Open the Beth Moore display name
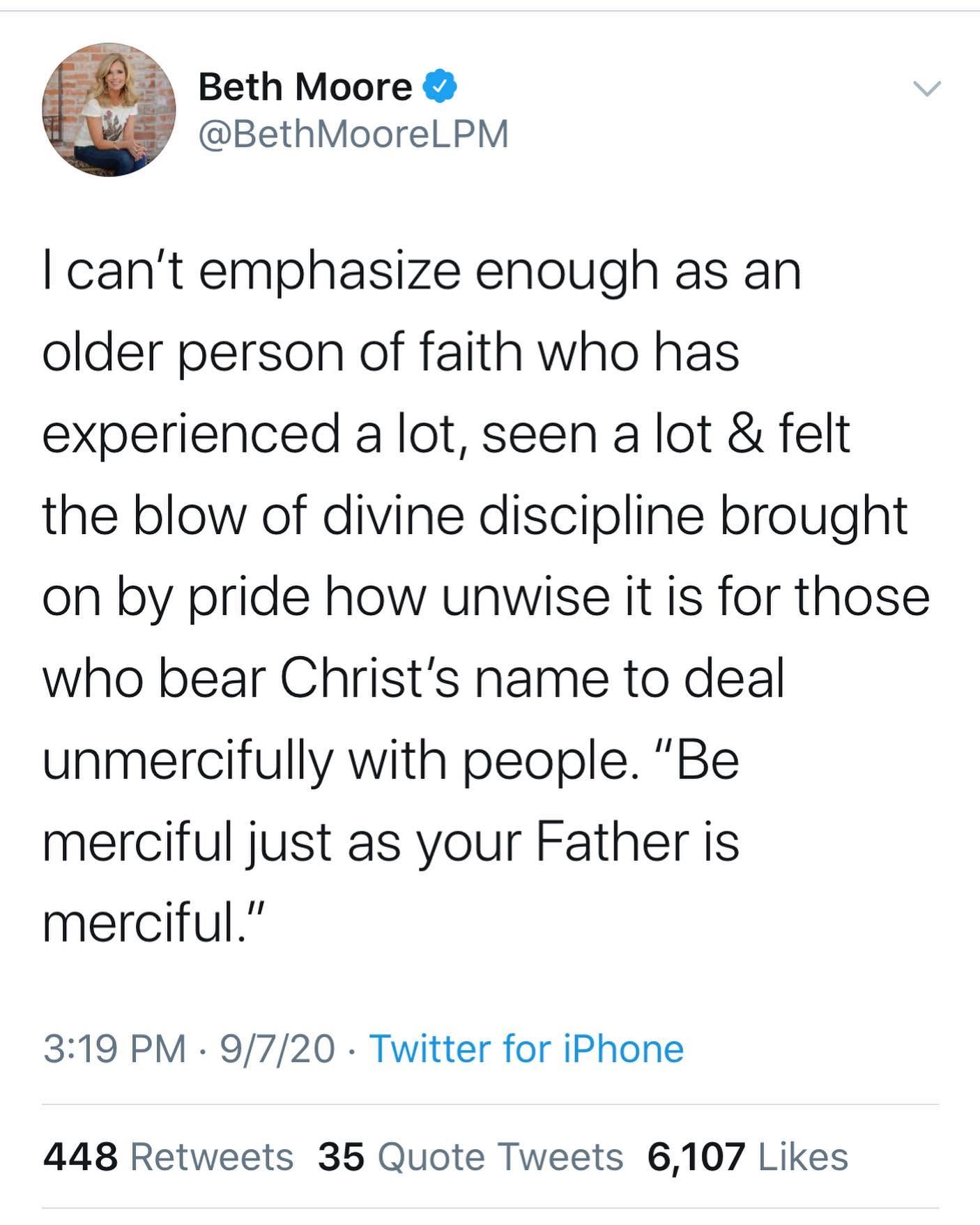This screenshot has height=1225, width=980. [x=305, y=87]
